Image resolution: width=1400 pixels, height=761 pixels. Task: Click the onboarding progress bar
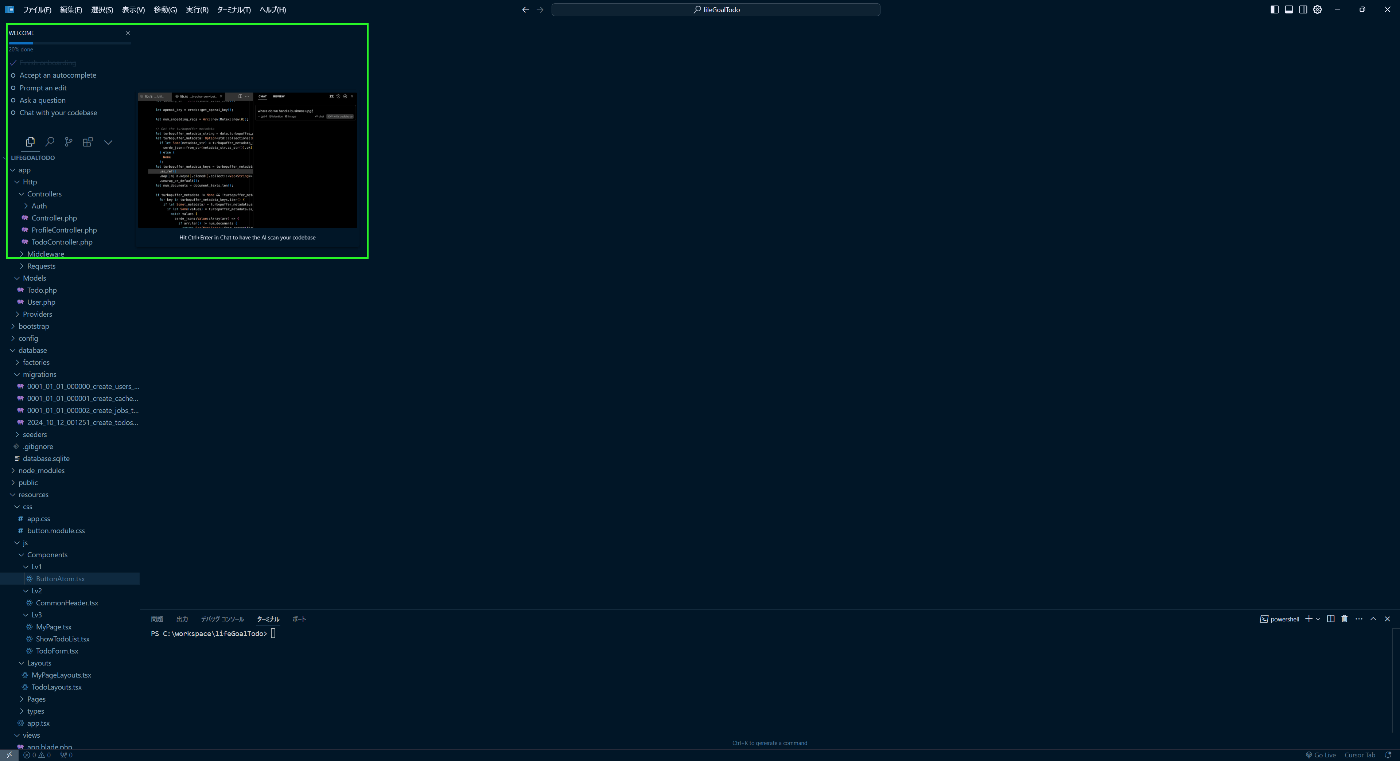[x=69, y=43]
